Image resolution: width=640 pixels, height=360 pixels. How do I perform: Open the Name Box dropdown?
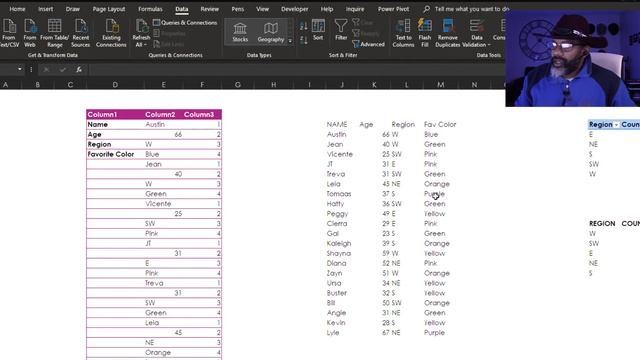point(20,69)
